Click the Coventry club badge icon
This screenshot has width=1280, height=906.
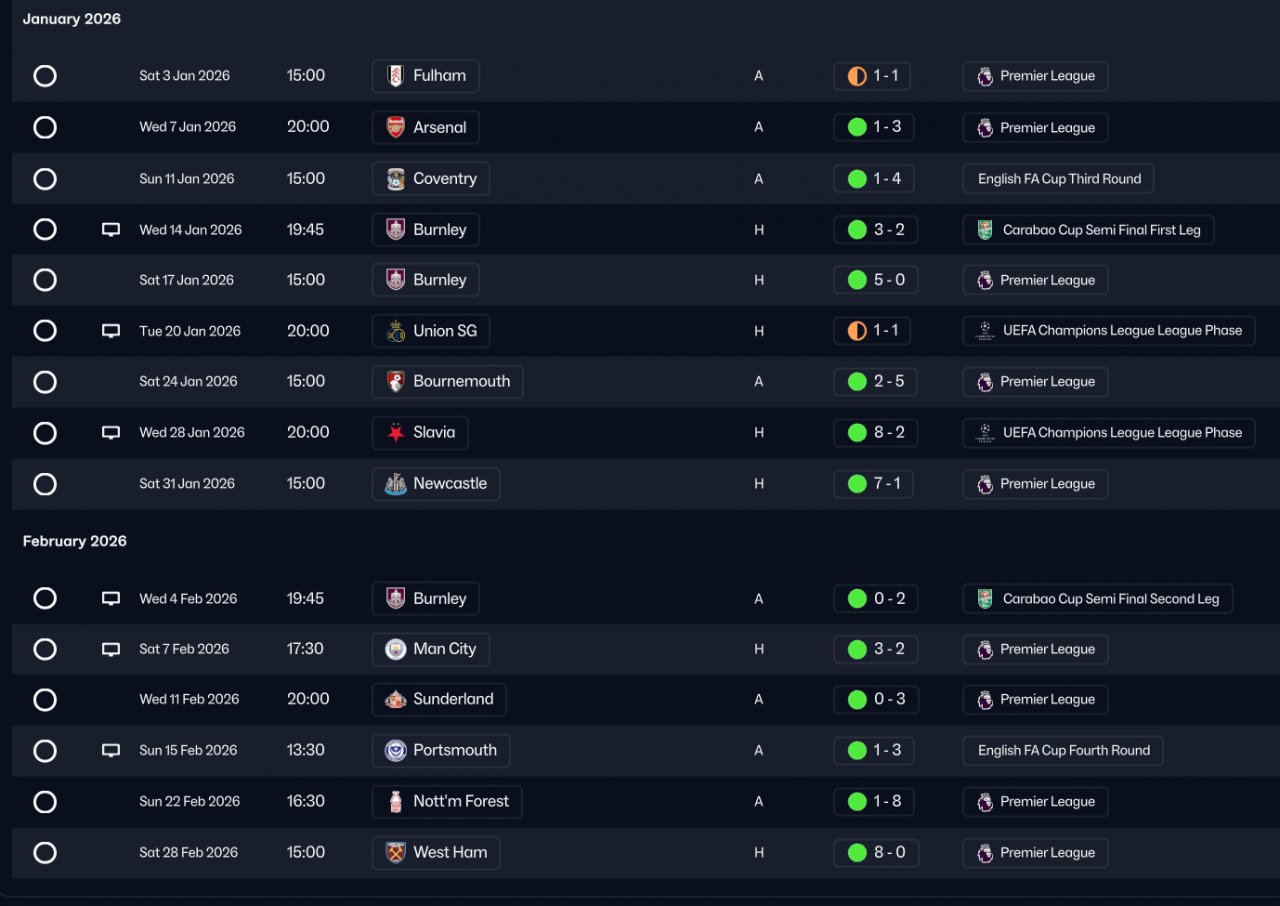(x=396, y=179)
